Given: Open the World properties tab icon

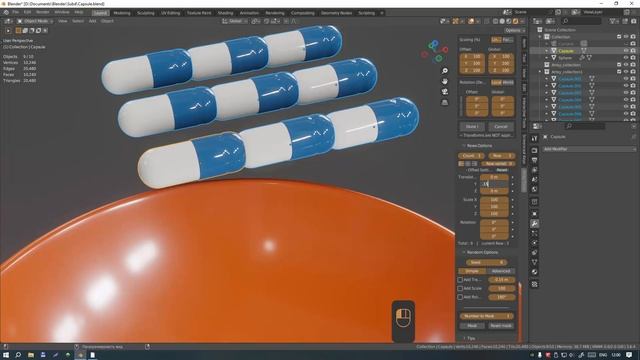Looking at the screenshot, I should pyautogui.click(x=534, y=189).
